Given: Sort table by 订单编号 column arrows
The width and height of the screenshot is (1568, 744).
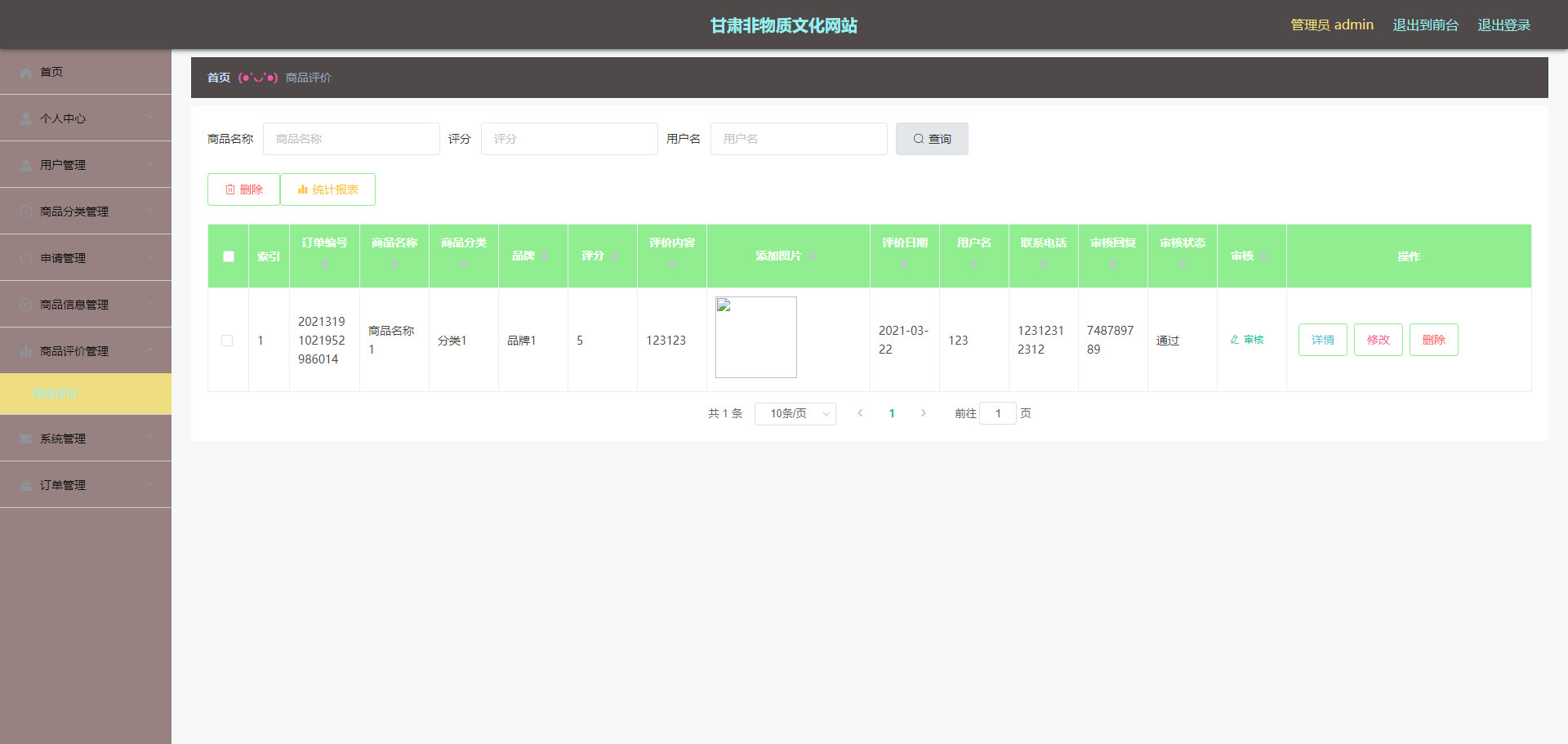Looking at the screenshot, I should coord(324,265).
